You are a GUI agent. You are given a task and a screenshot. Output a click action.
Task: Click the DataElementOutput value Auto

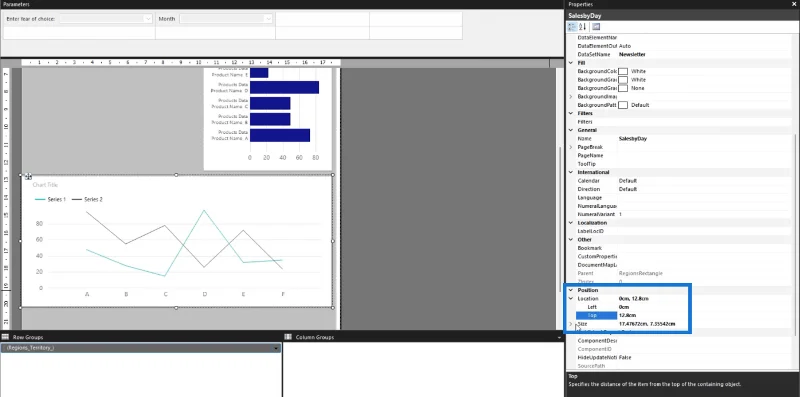625,46
